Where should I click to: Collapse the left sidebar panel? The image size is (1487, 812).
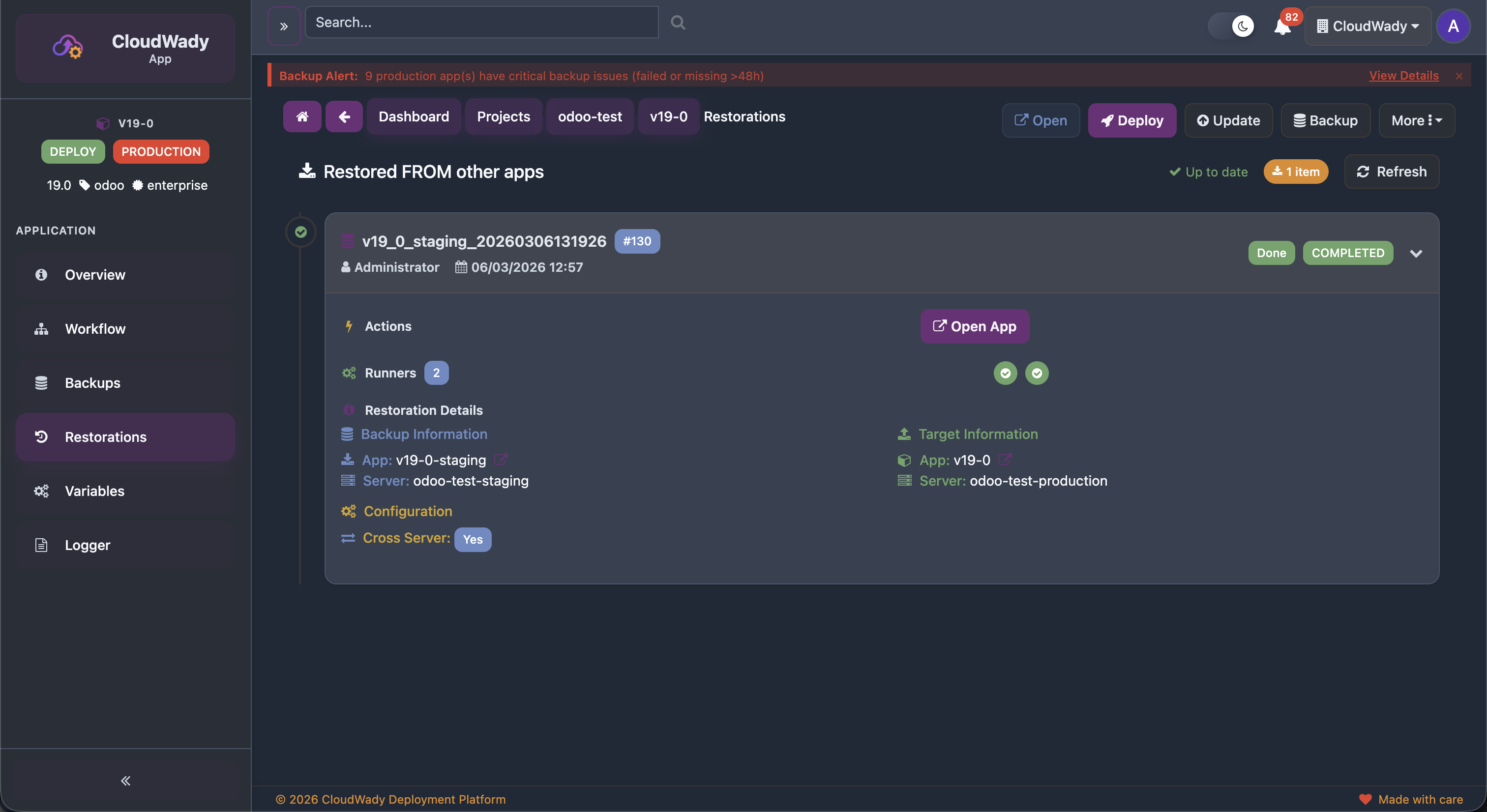click(x=125, y=780)
